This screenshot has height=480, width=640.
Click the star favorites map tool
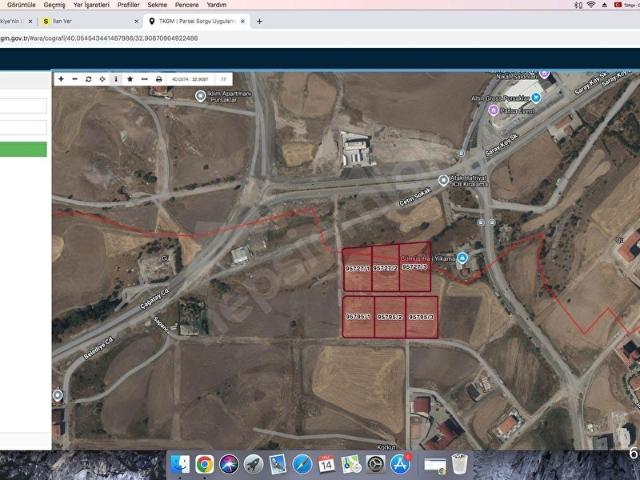130,79
